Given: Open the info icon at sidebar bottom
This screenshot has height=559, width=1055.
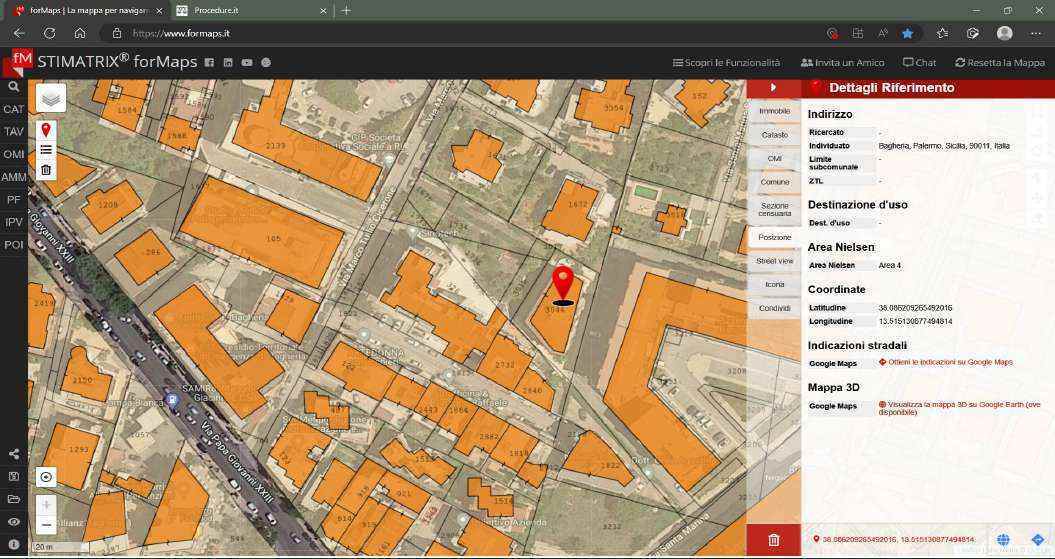Looking at the screenshot, I should (x=13, y=544).
